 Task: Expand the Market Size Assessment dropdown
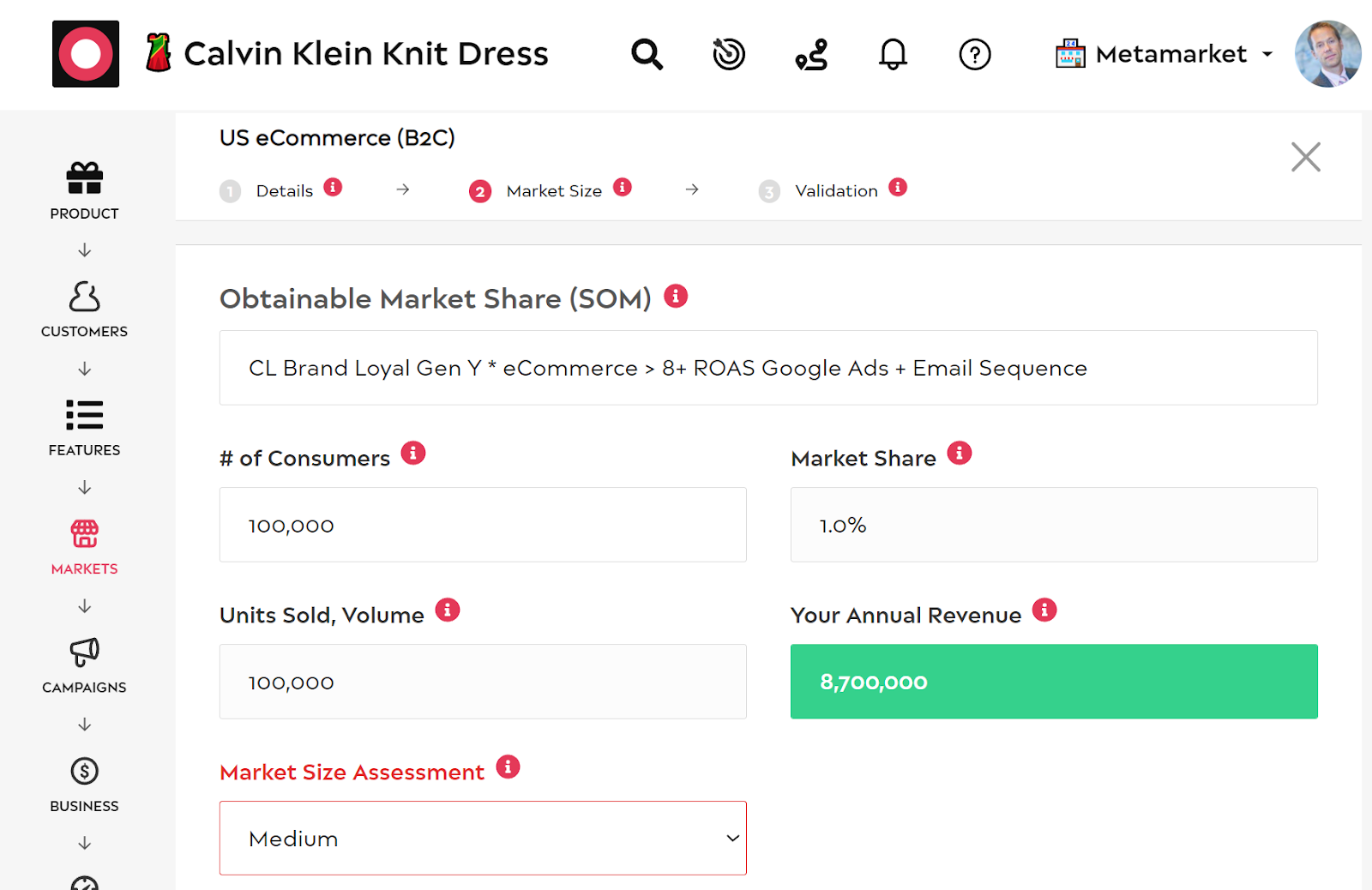click(x=483, y=838)
